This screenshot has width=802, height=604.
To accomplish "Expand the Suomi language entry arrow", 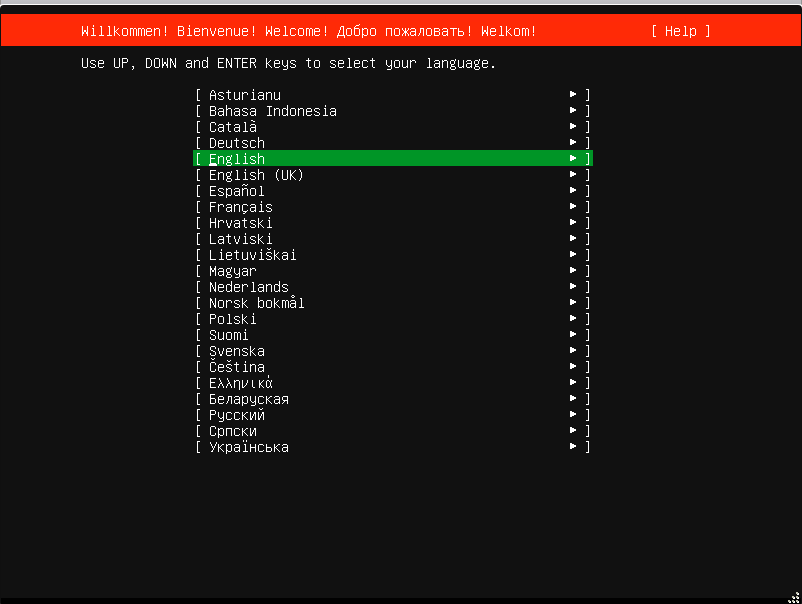I will click(573, 335).
